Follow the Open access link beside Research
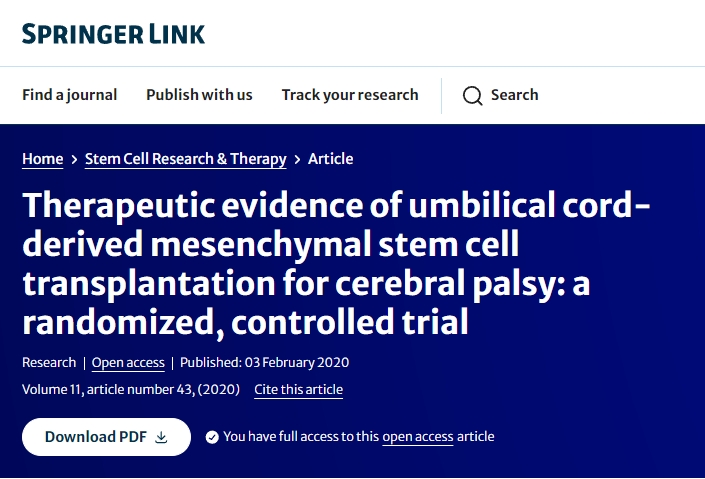705x479 pixels. [128, 363]
